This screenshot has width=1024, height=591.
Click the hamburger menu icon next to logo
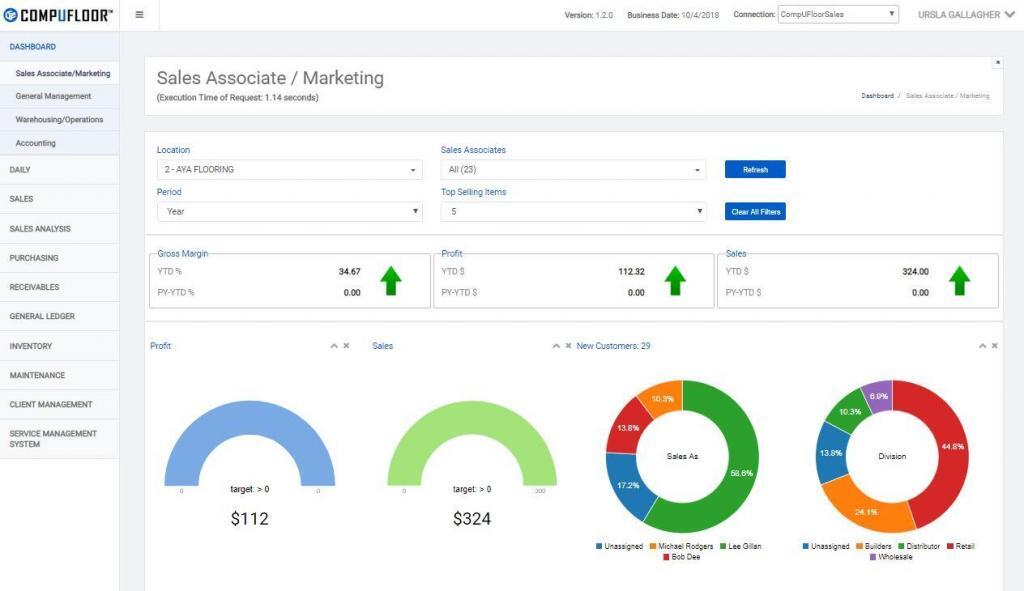(x=138, y=15)
